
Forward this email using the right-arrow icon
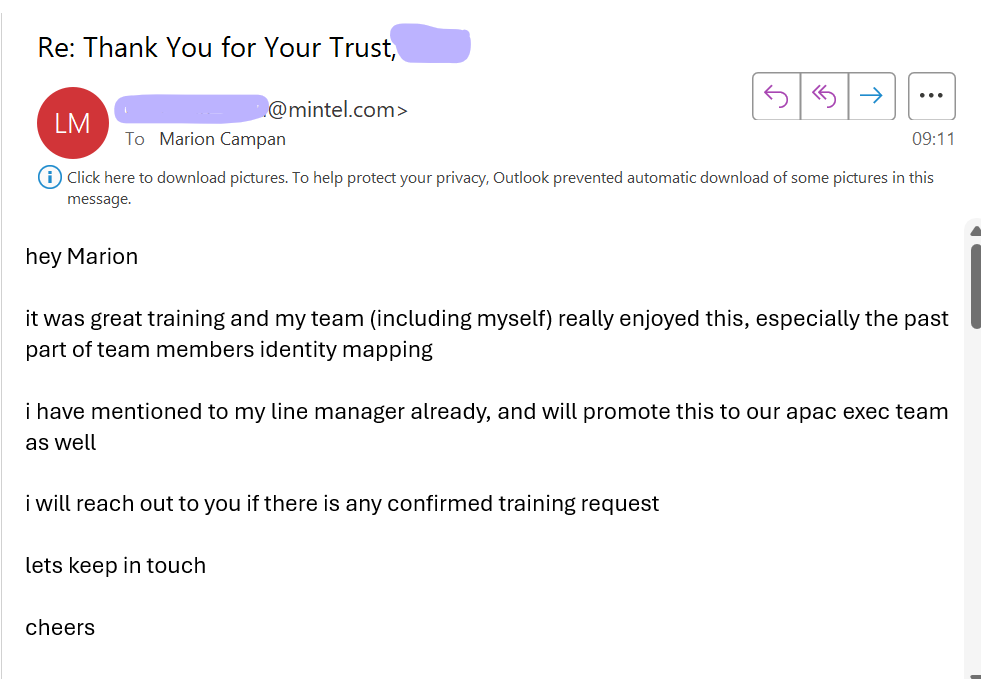[872, 96]
